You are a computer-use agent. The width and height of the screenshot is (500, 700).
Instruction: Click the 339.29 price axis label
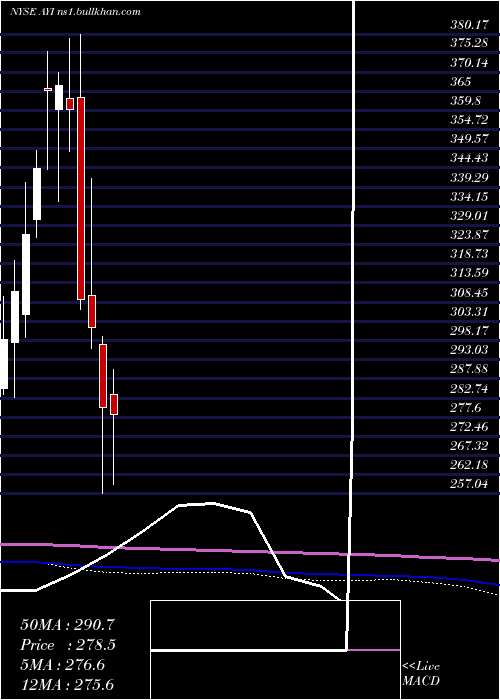(469, 177)
